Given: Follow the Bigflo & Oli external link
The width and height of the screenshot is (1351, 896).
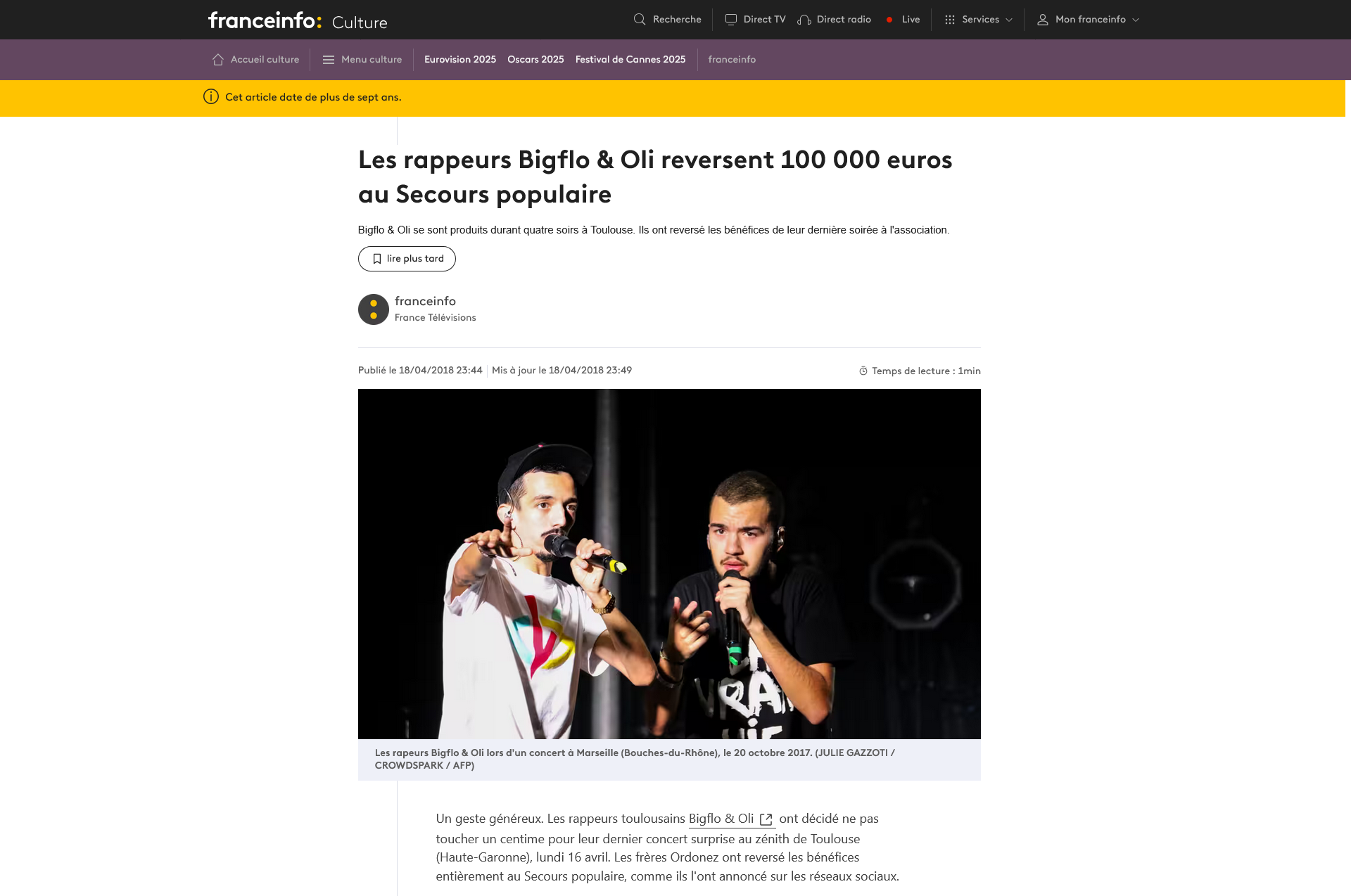Looking at the screenshot, I should (731, 819).
